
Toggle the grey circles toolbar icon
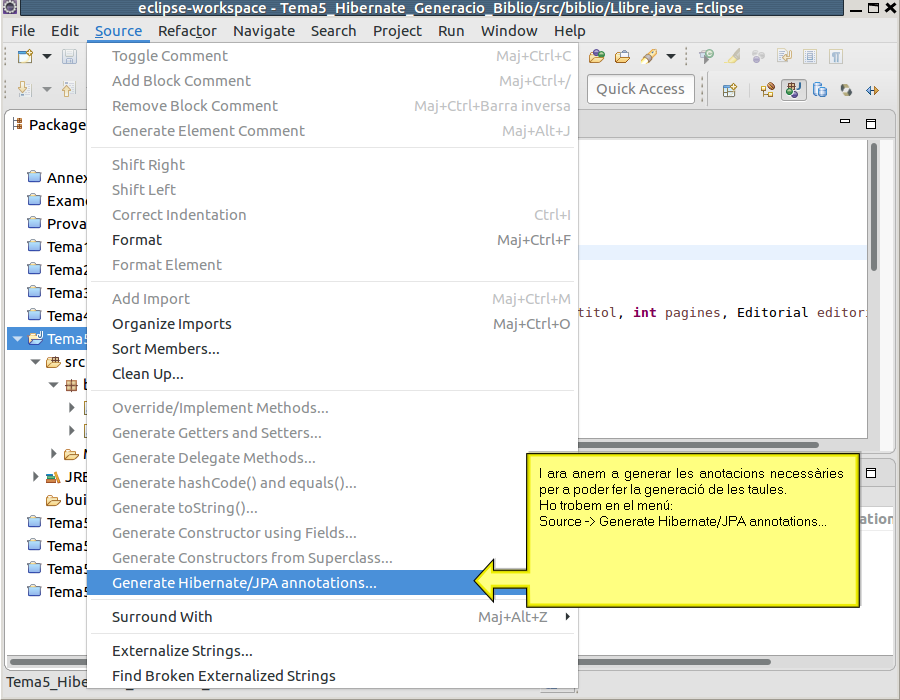[x=758, y=56]
